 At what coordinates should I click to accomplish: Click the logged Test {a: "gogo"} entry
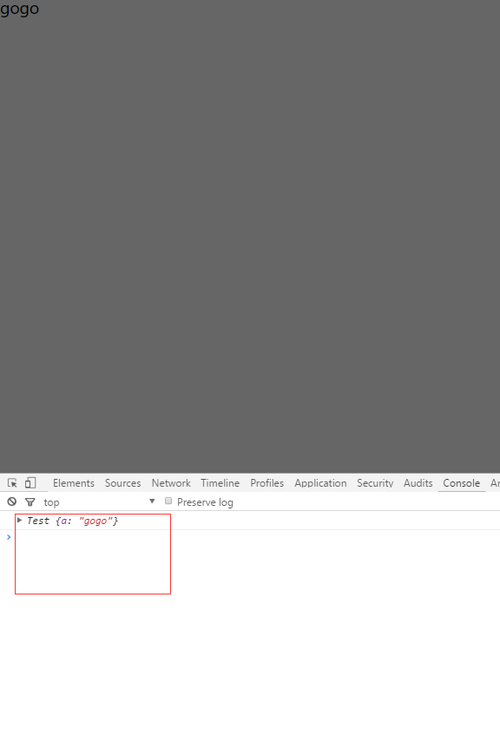coord(72,520)
